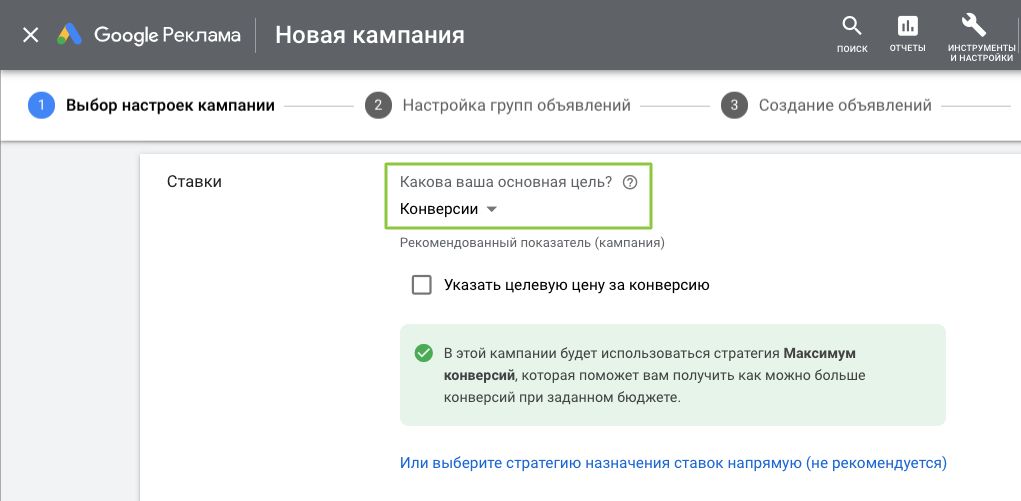
Task: Go to step Выбор настроек кампании
Action: click(170, 105)
